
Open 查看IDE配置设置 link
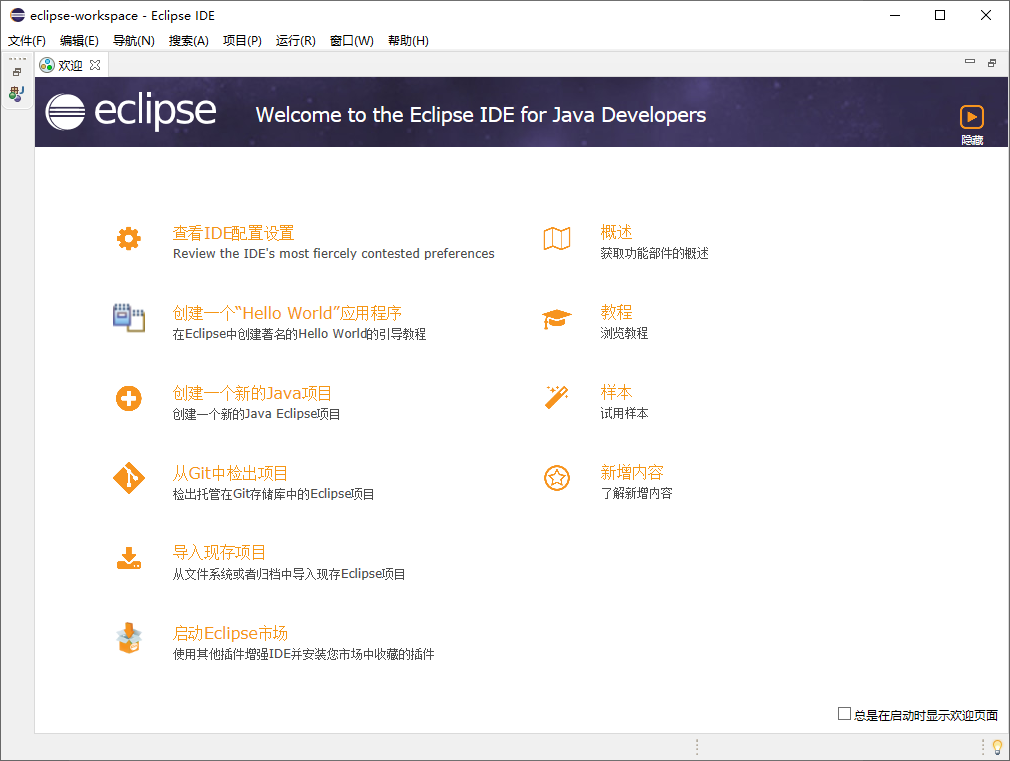click(233, 233)
